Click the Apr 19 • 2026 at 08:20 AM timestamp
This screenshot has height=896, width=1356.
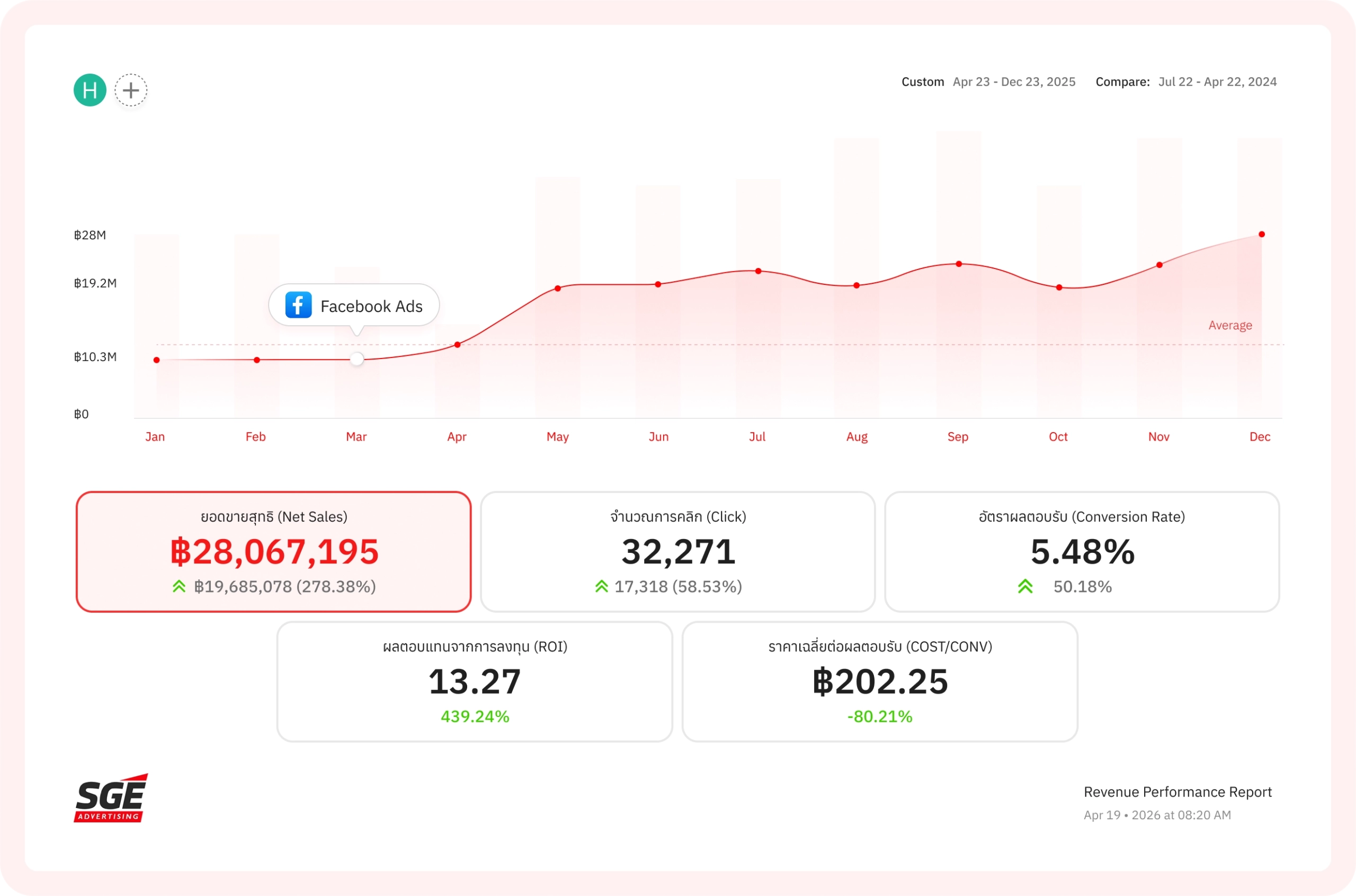[1157, 815]
